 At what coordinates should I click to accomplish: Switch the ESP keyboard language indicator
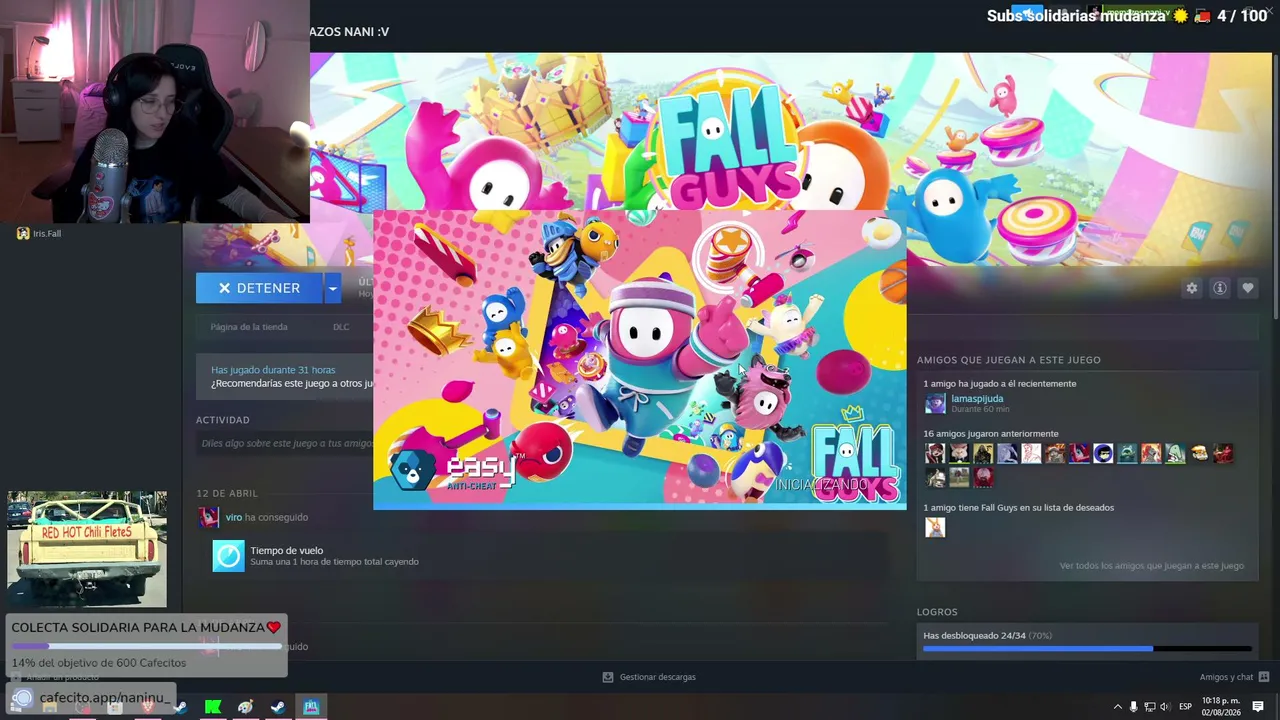click(1185, 707)
